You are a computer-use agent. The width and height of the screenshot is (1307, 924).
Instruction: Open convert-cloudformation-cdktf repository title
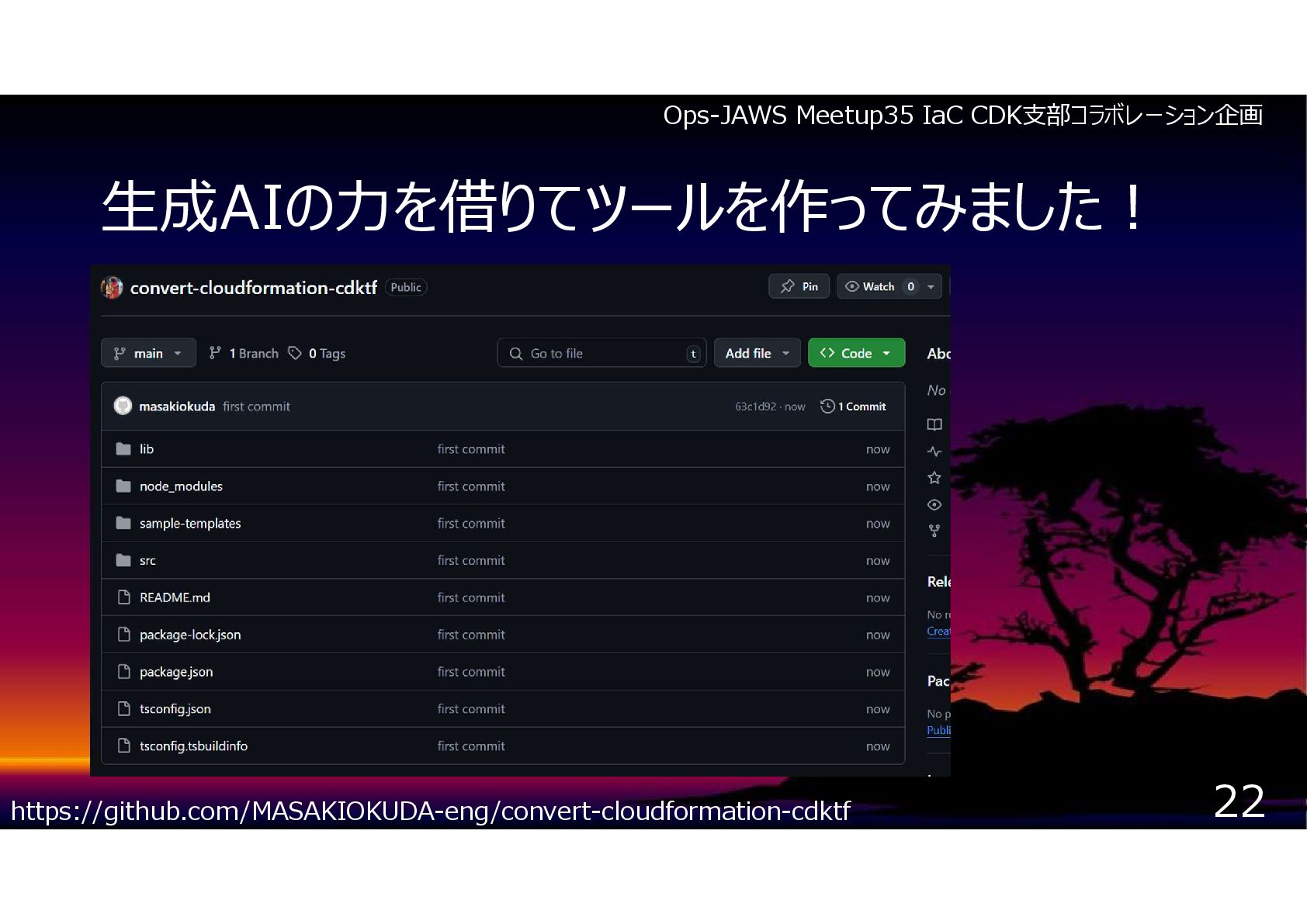(x=253, y=288)
